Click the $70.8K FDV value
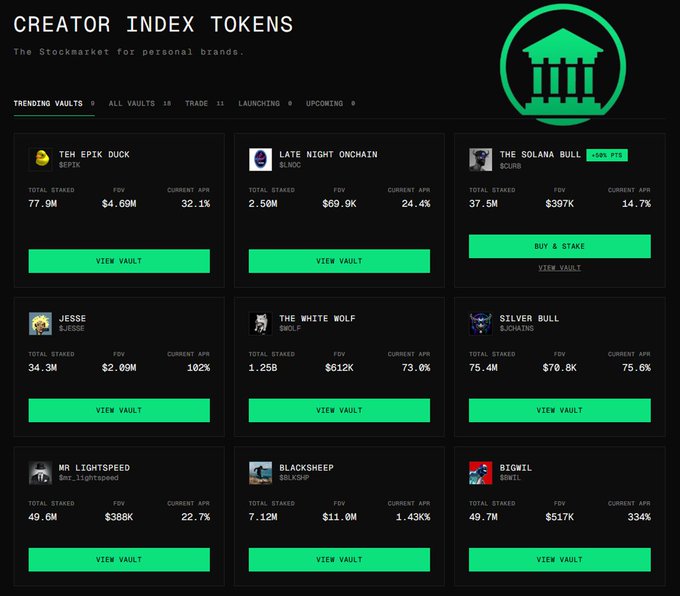Screen dimensions: 680x596 (559, 367)
